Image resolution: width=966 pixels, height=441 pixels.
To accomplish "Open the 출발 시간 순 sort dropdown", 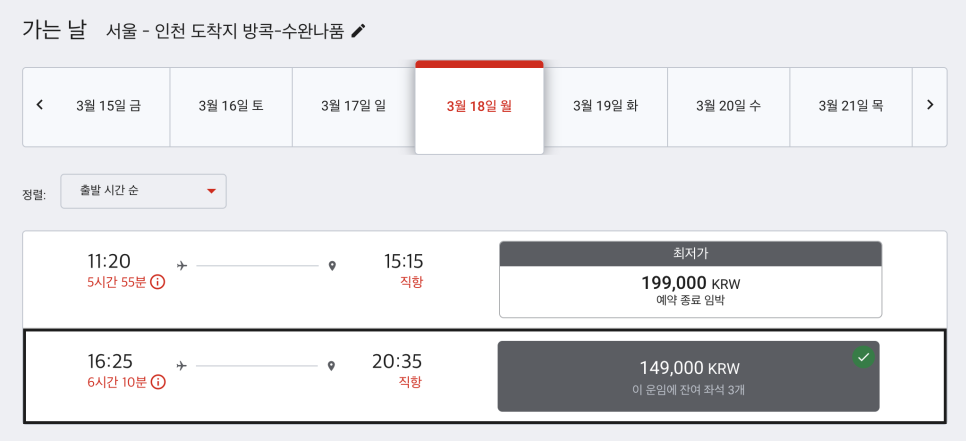I will [143, 191].
